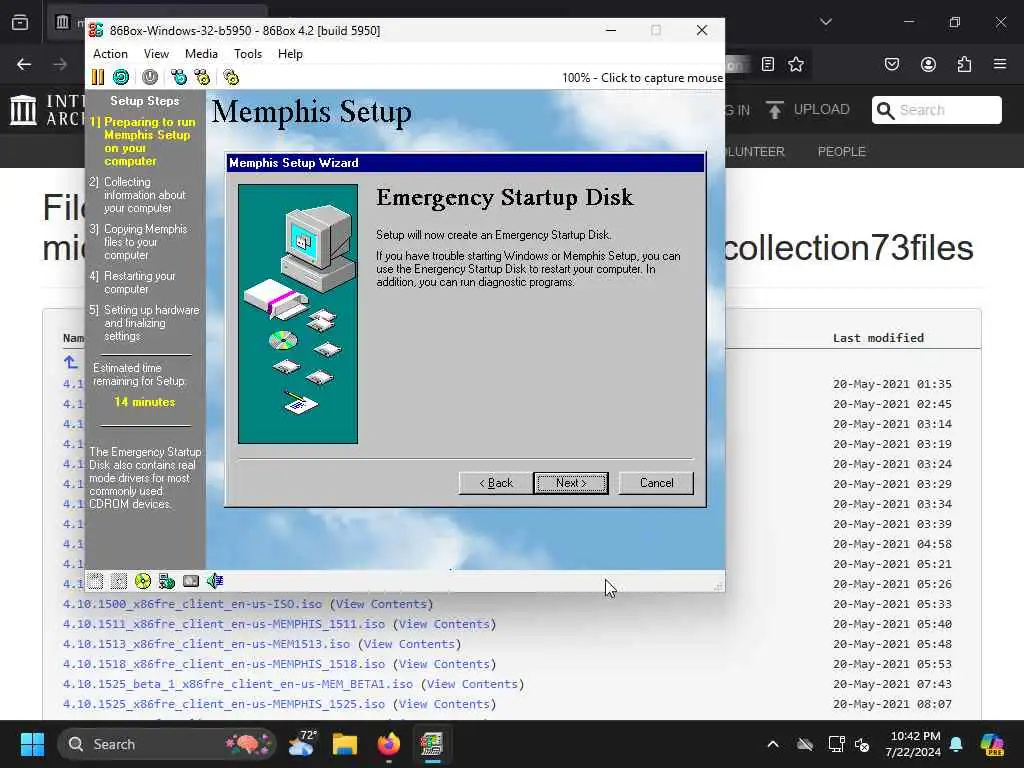The height and width of the screenshot is (768, 1024).
Task: Open the PEOPLE nav link
Action: [841, 152]
